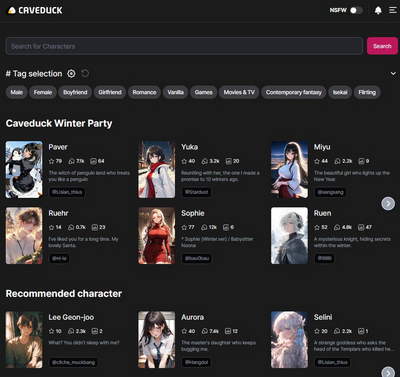Click the image count icon on Ruen
This screenshot has height=377, width=400.
[361, 227]
